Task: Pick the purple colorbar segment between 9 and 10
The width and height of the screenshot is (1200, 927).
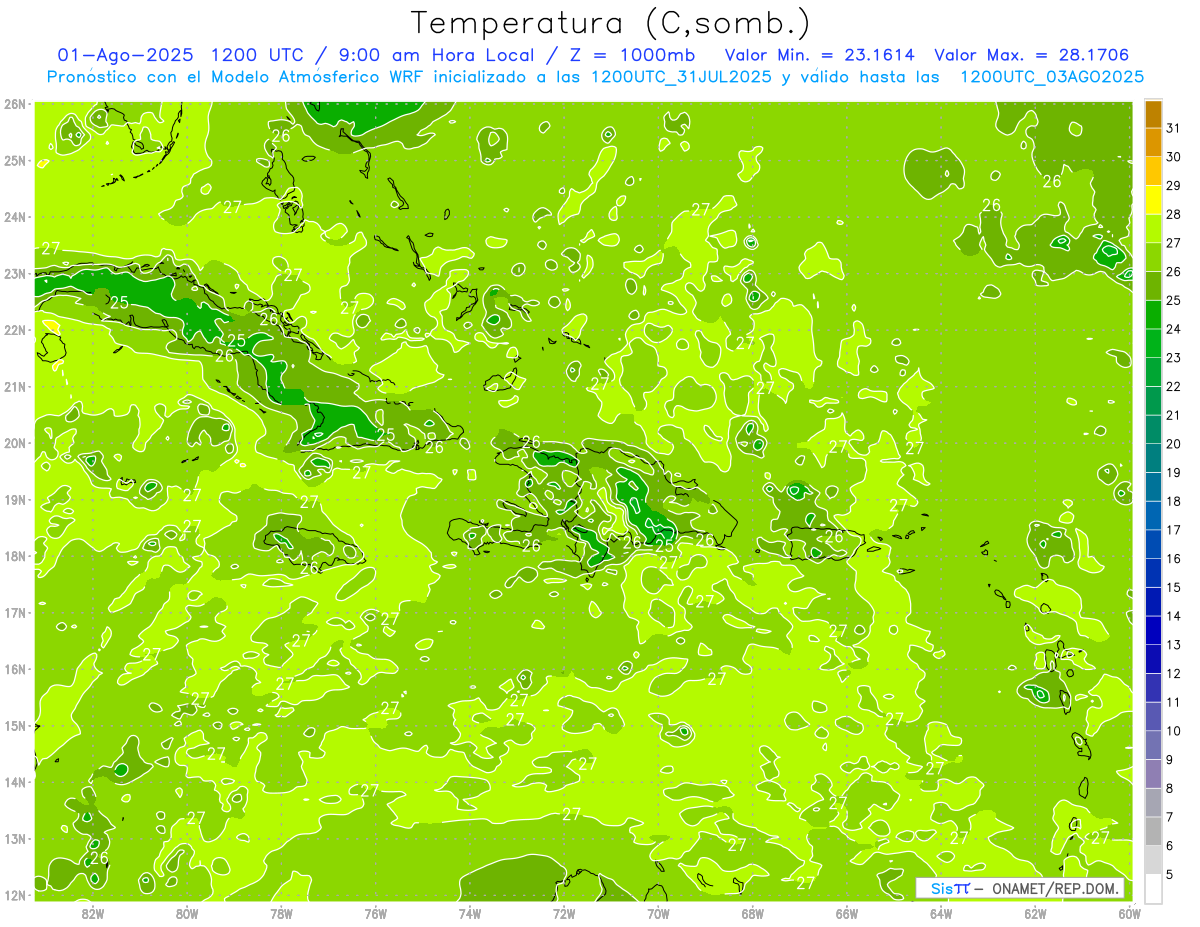Action: point(1153,746)
